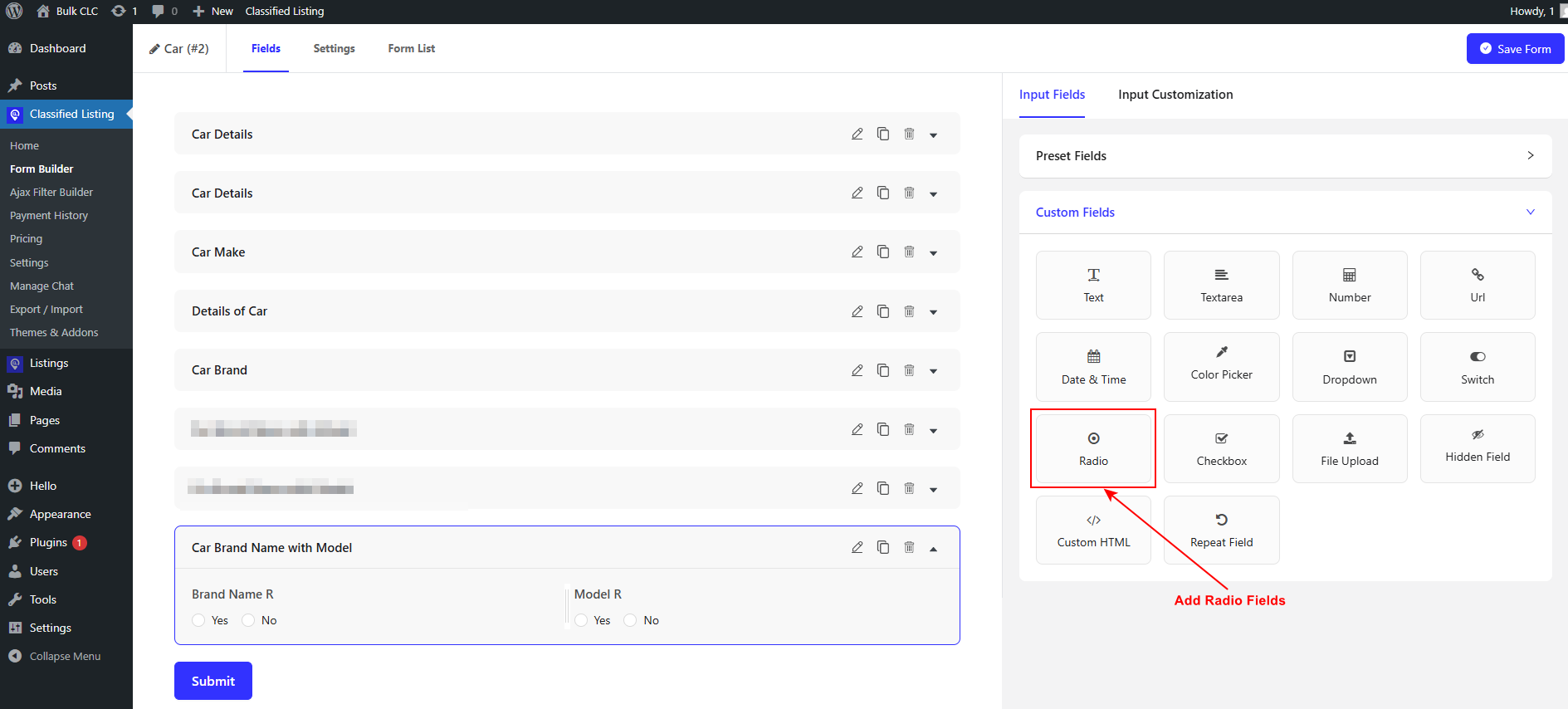Image resolution: width=1568 pixels, height=709 pixels.
Task: Open Bulk CLC site link
Action: click(x=68, y=11)
